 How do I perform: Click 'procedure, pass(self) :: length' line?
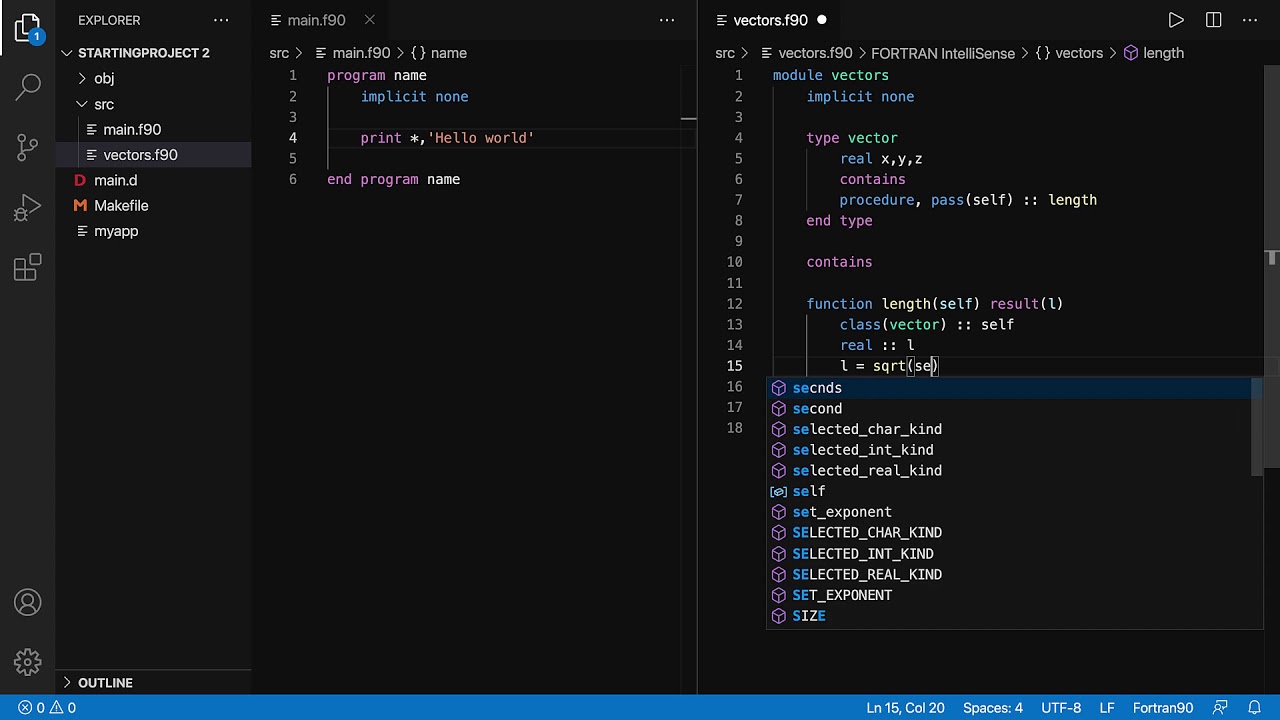tap(968, 200)
